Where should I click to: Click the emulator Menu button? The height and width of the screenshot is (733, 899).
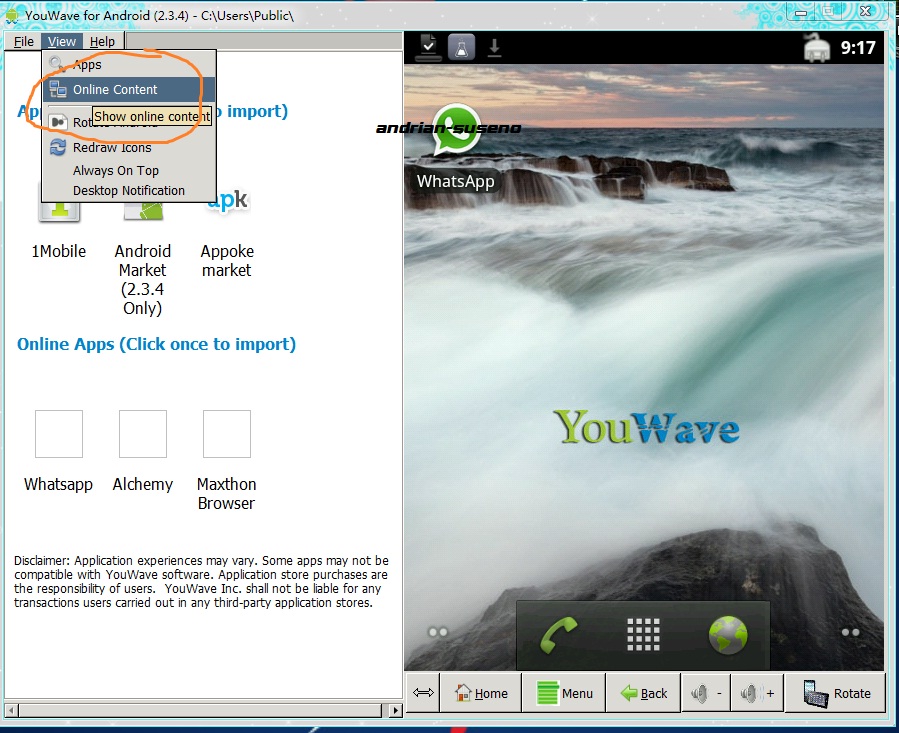tap(564, 693)
